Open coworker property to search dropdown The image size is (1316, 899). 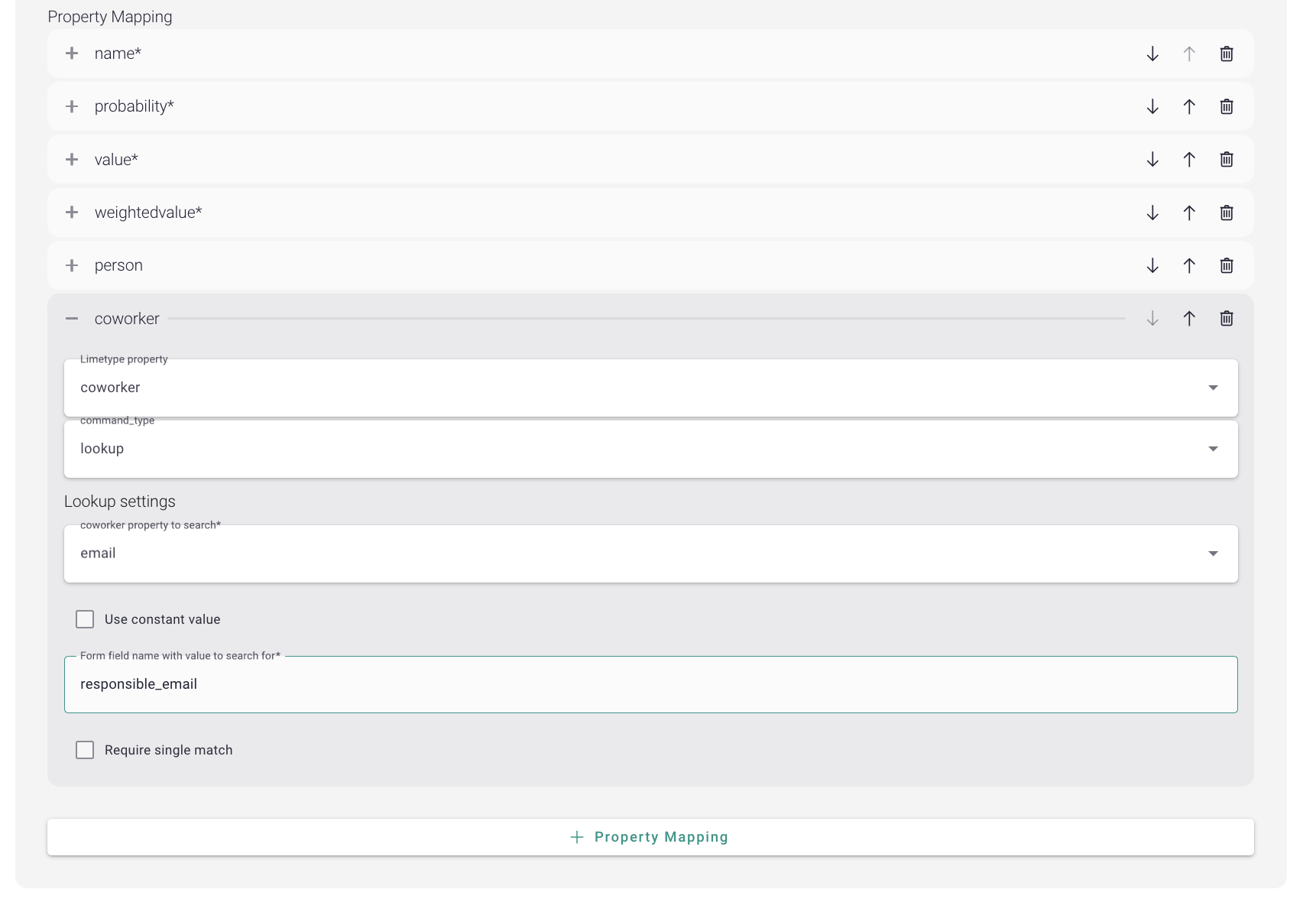(651, 553)
